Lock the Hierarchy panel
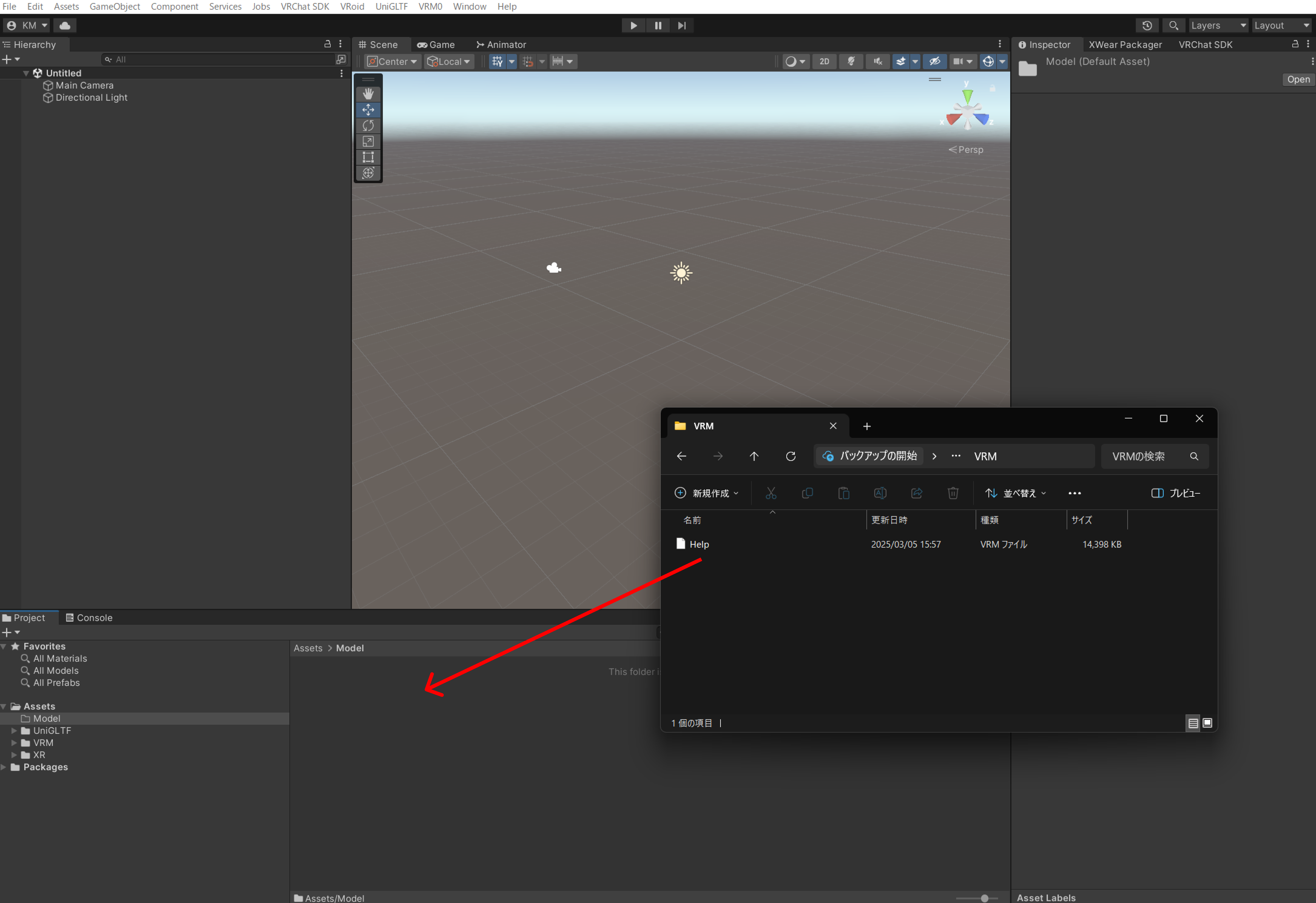The height and width of the screenshot is (903, 1316). coord(327,44)
